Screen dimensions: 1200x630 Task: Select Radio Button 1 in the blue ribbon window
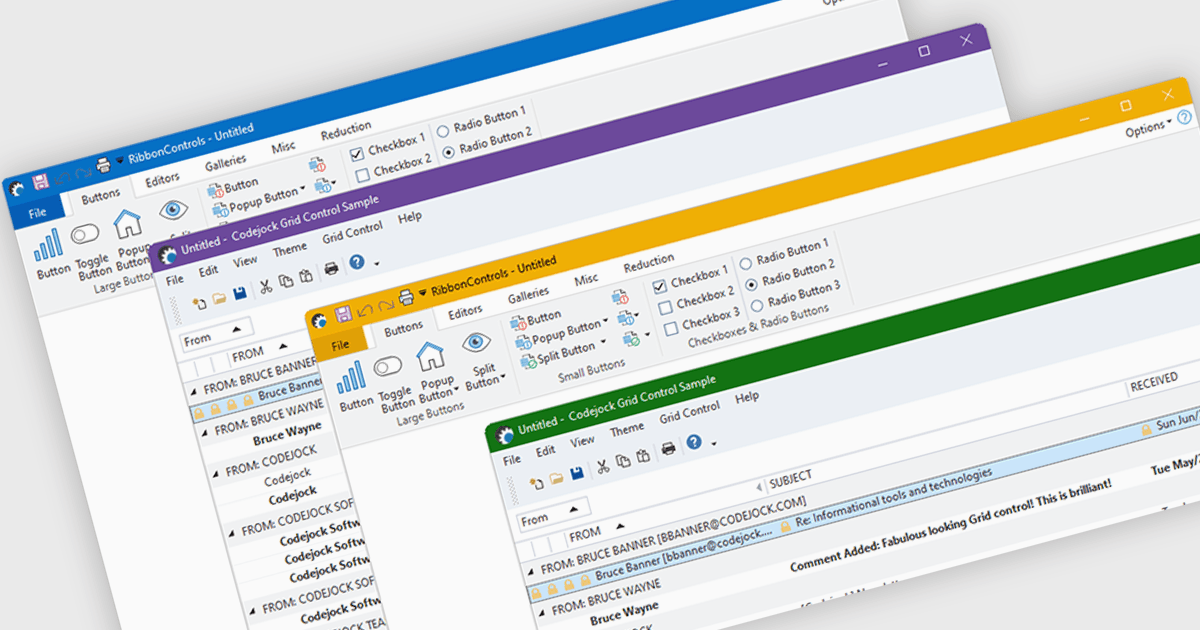443,132
